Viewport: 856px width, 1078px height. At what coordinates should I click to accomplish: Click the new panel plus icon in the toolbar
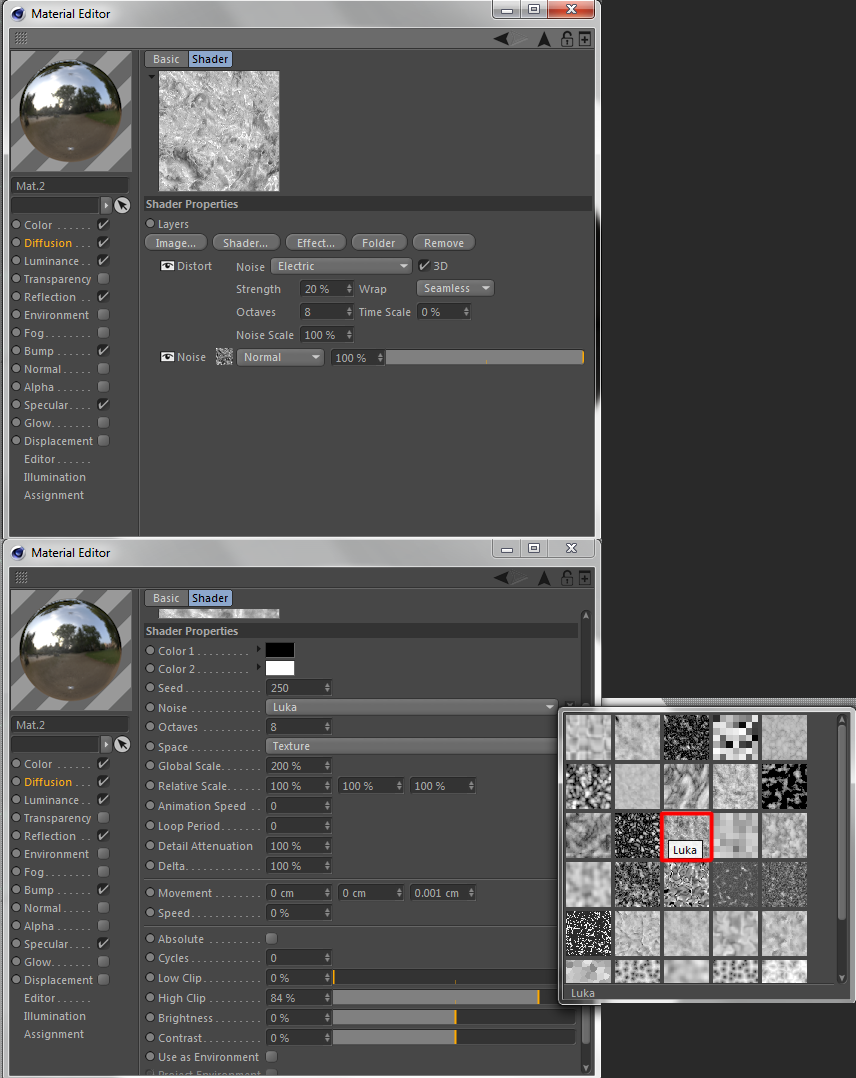coord(585,38)
